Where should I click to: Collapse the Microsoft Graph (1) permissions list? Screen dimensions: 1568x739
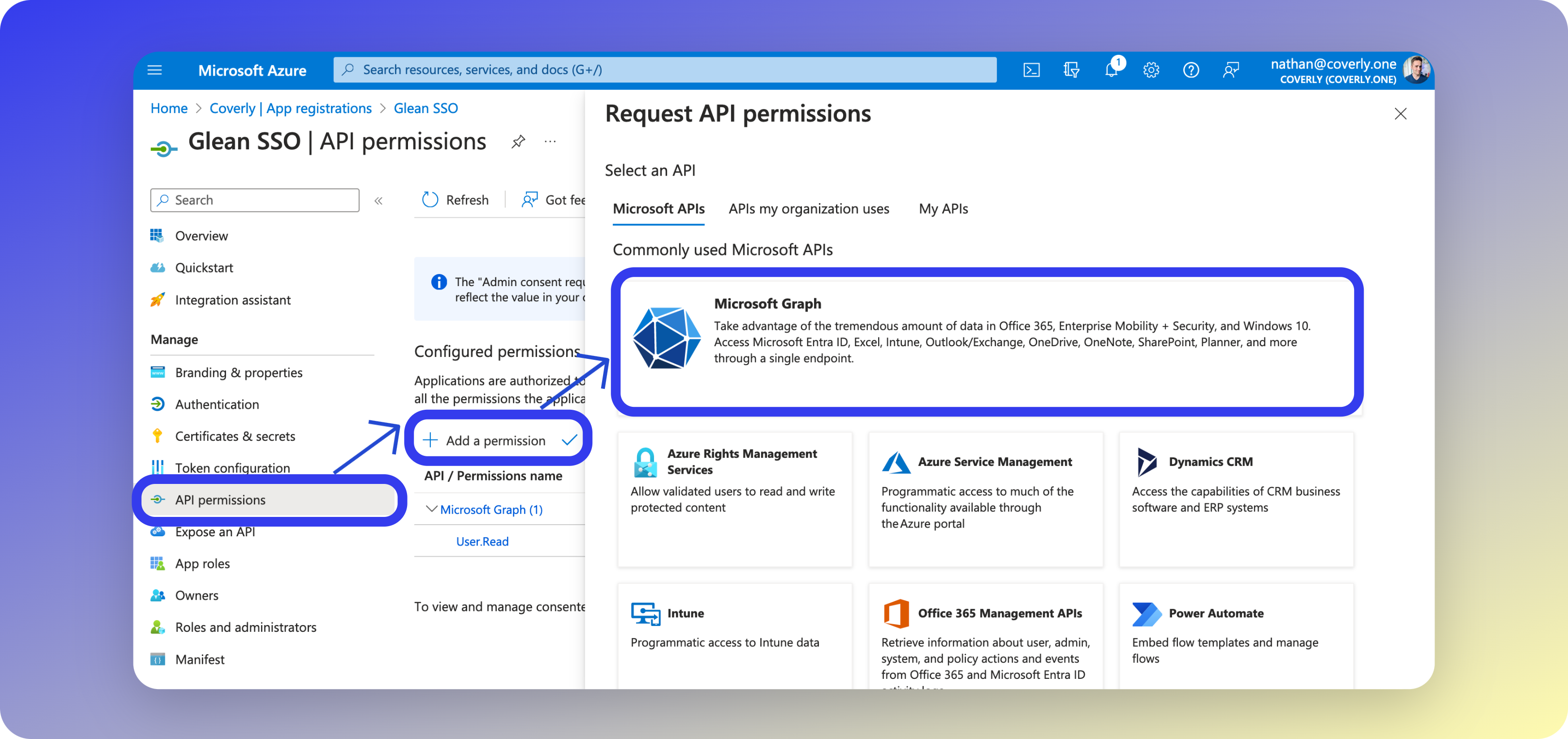433,509
